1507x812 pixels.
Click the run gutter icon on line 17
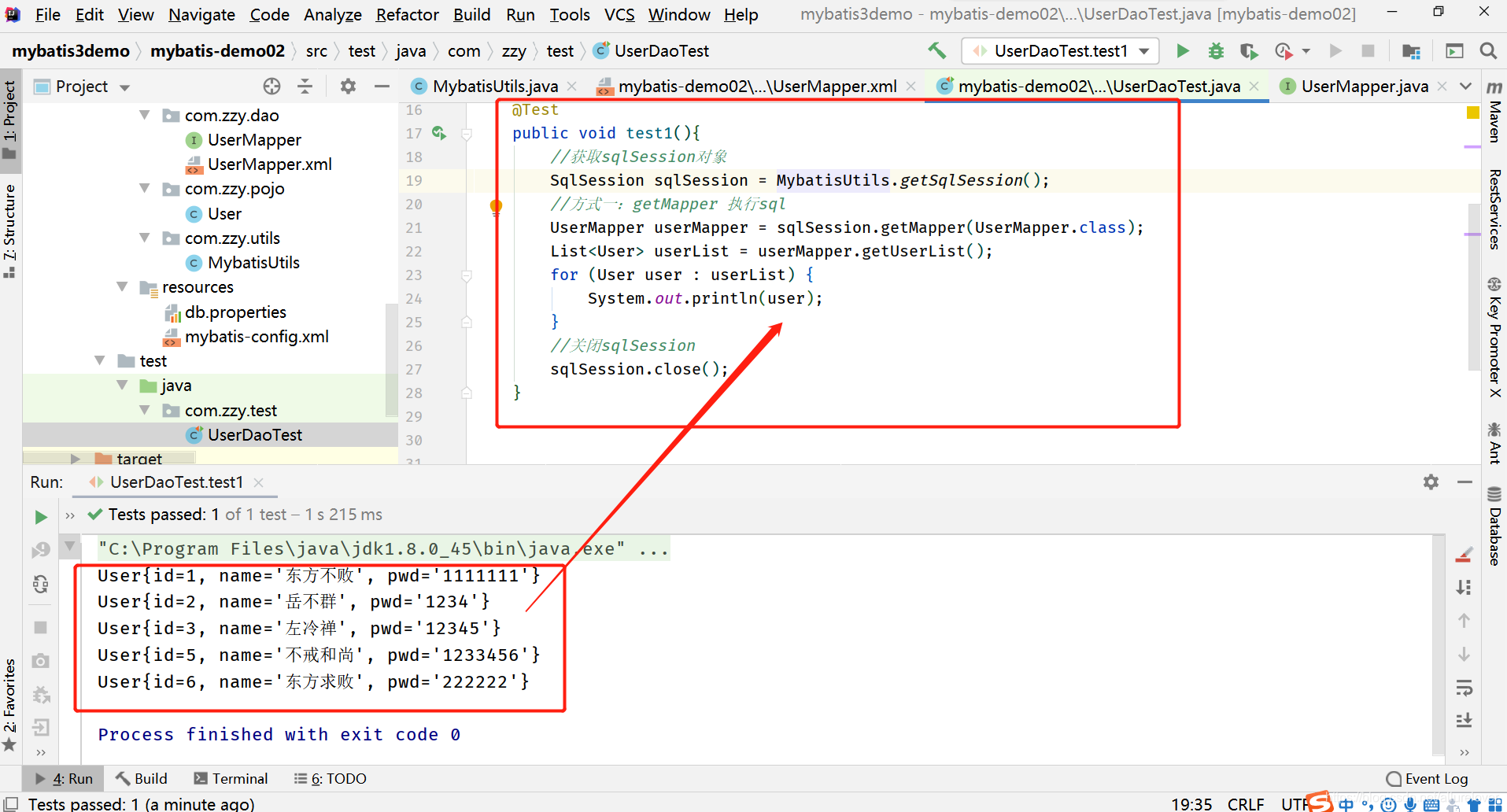(x=439, y=133)
